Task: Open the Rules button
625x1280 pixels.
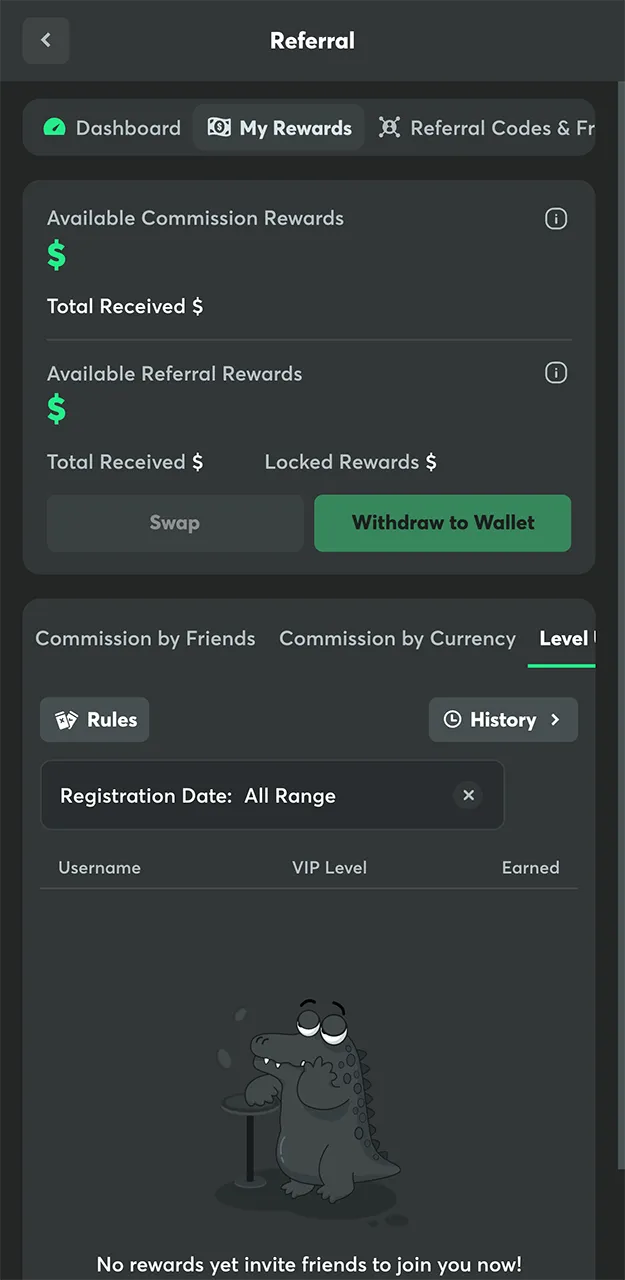Action: (x=95, y=720)
